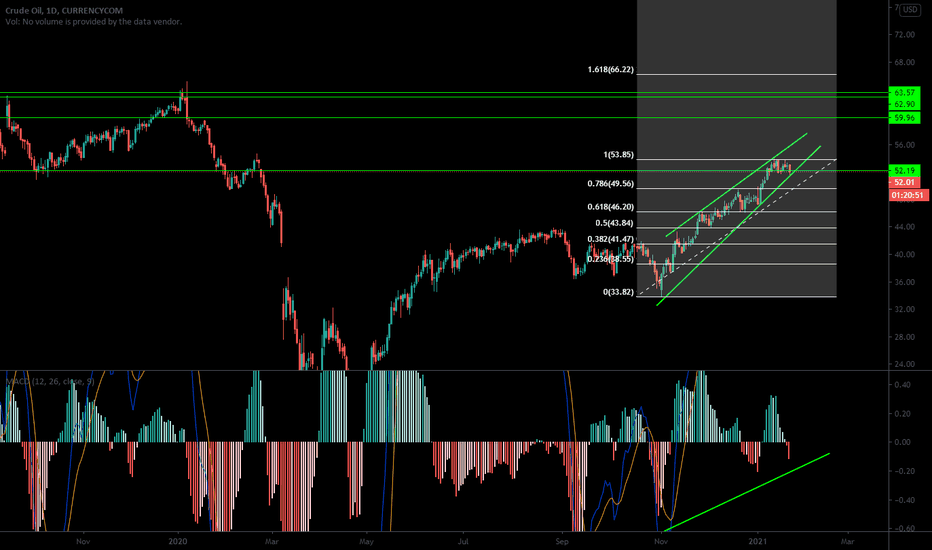The width and height of the screenshot is (932, 550).
Task: Select the 1.618(66.22) Fibonacci level label
Action: pos(610,70)
